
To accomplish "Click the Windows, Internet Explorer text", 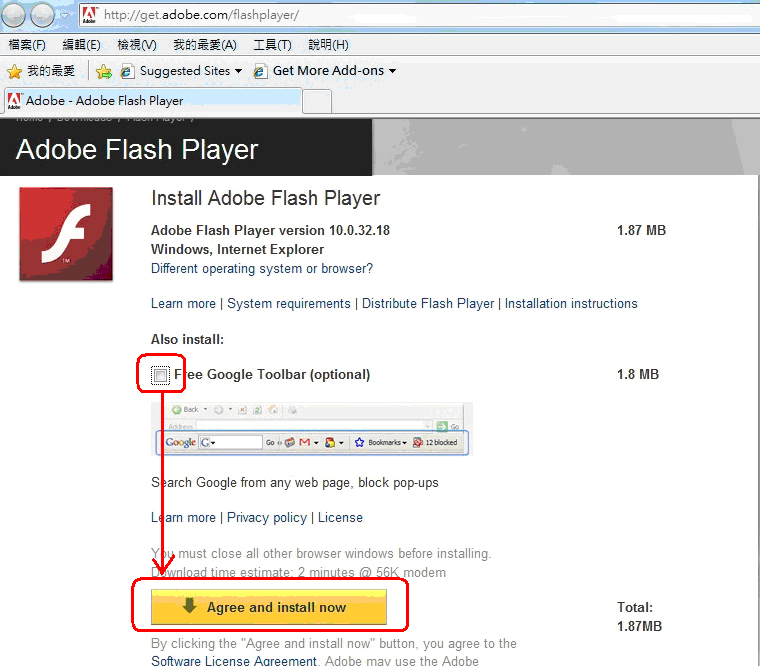I will [238, 249].
